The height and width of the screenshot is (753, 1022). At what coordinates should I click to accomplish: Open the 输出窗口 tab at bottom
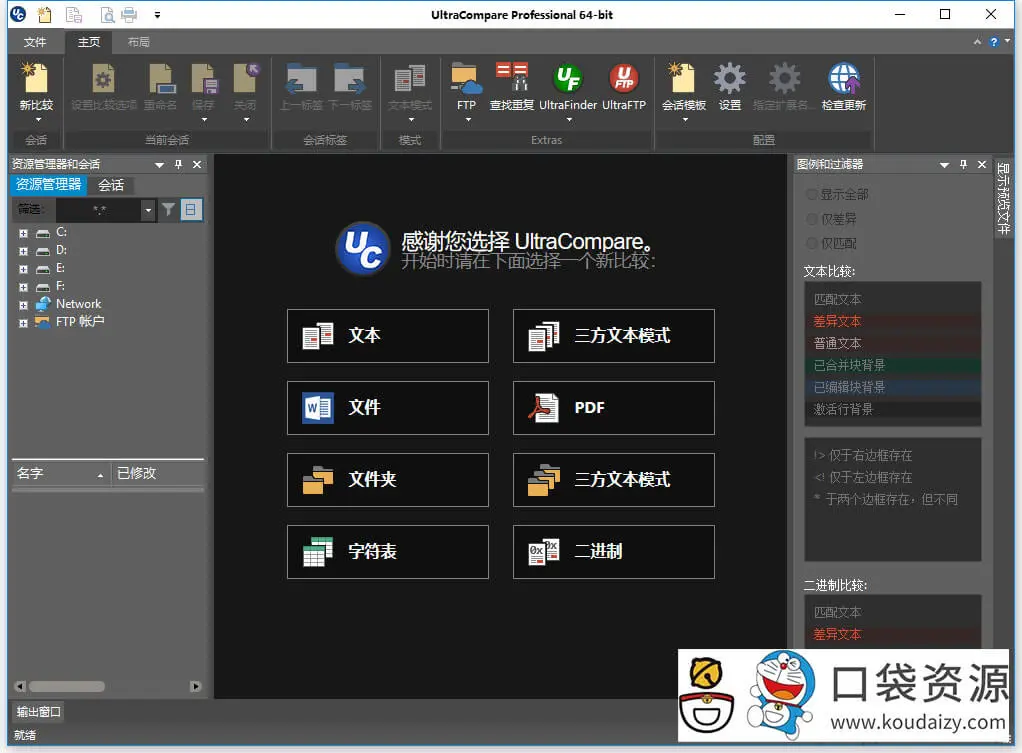click(x=38, y=711)
